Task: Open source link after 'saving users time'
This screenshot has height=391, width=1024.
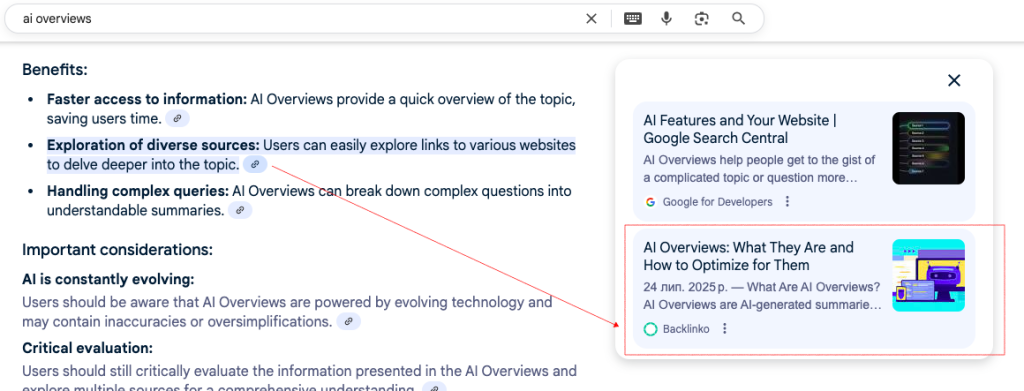Action: 178,119
